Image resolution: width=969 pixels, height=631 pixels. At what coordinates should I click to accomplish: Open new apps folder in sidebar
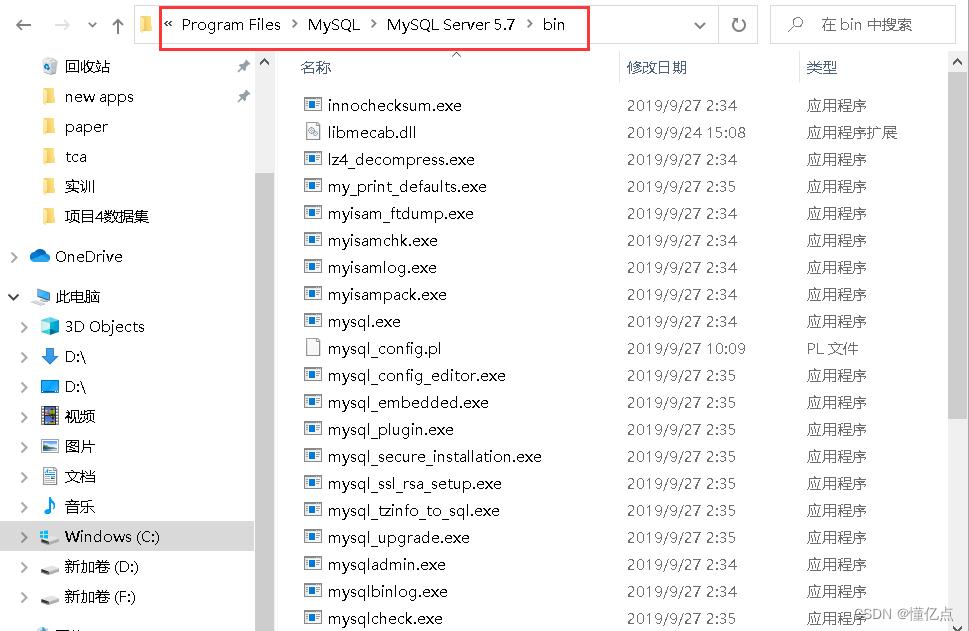pyautogui.click(x=99, y=97)
